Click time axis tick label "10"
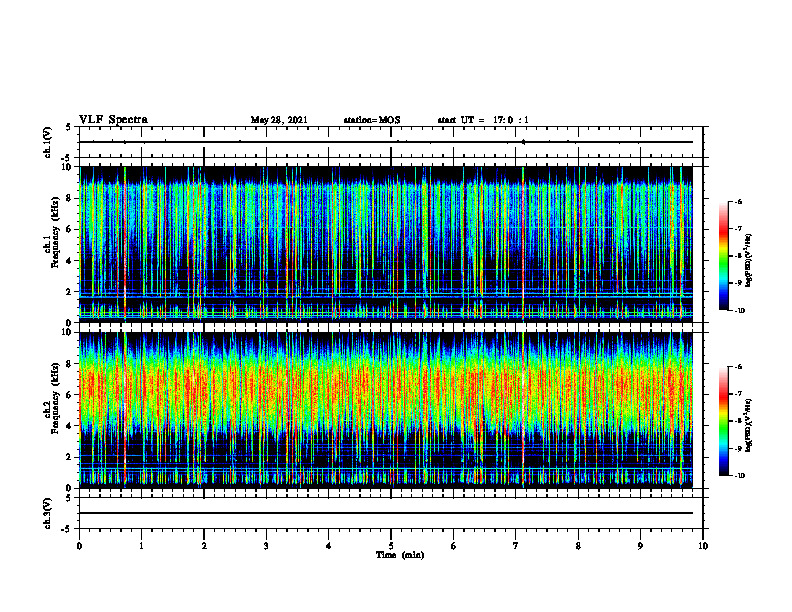This screenshot has height=612, width=792. point(703,546)
